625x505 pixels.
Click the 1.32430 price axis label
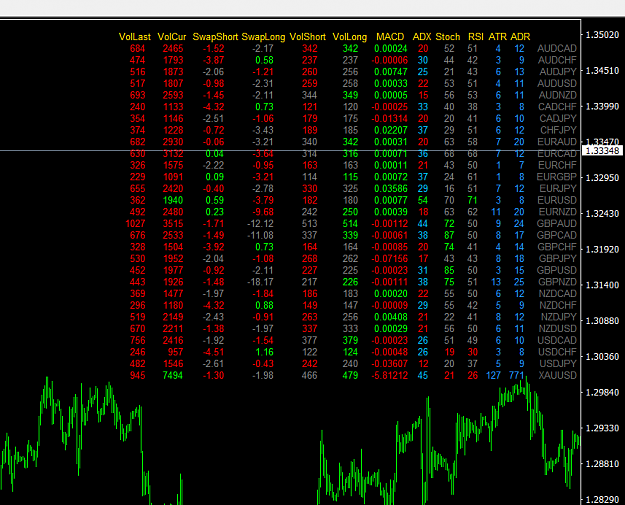tap(602, 214)
